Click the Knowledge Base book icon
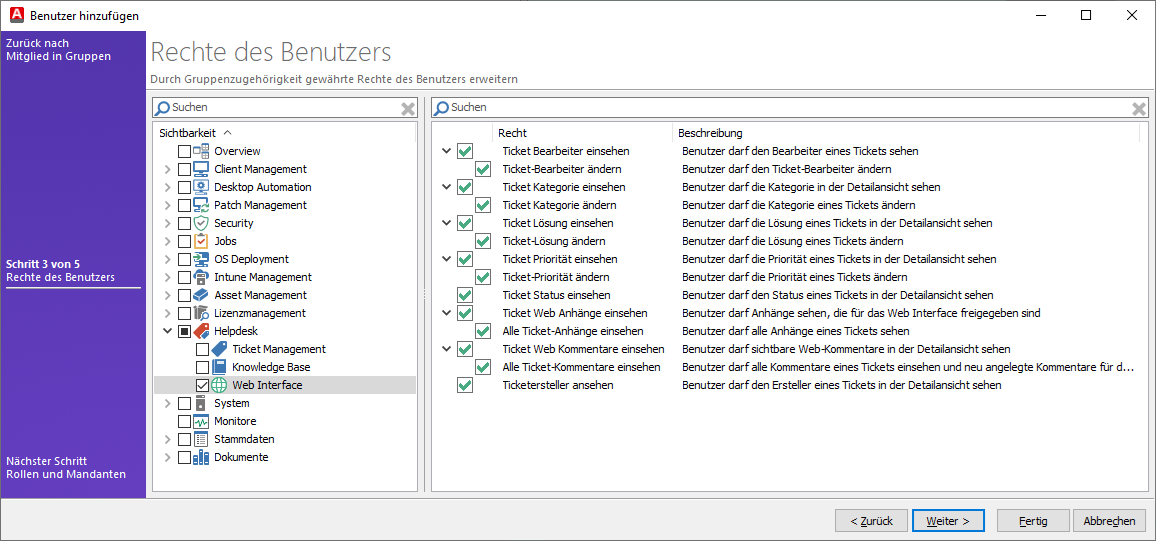Viewport: 1156px width, 541px height. click(x=219, y=367)
